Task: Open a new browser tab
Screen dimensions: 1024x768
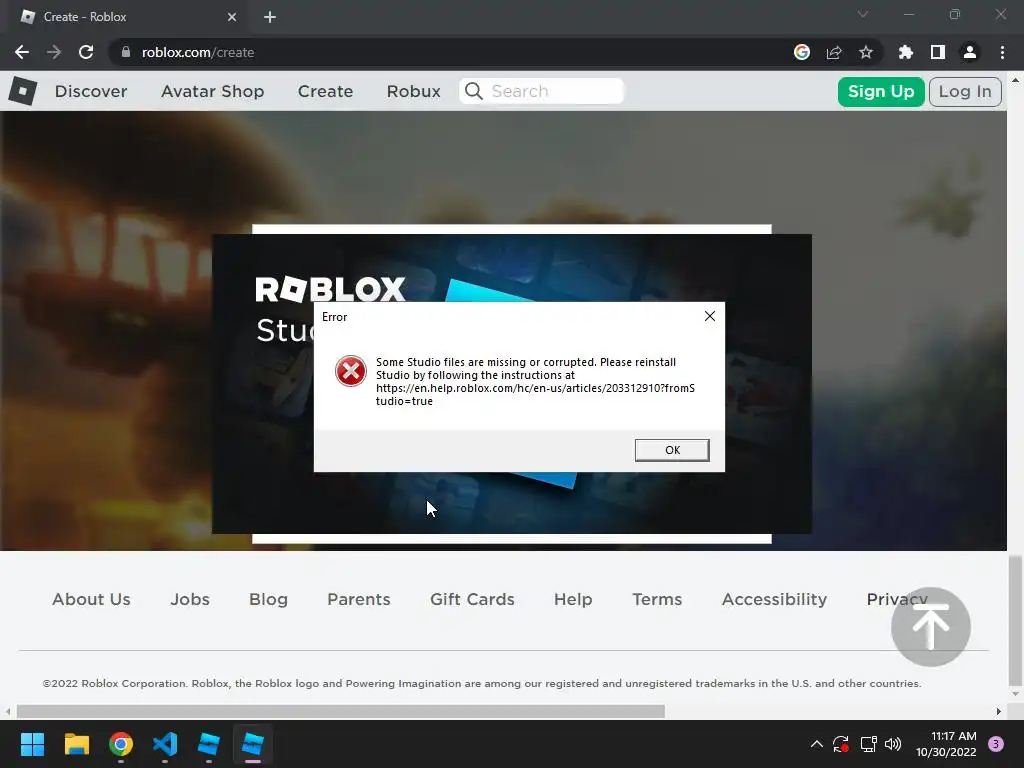Action: (x=270, y=17)
